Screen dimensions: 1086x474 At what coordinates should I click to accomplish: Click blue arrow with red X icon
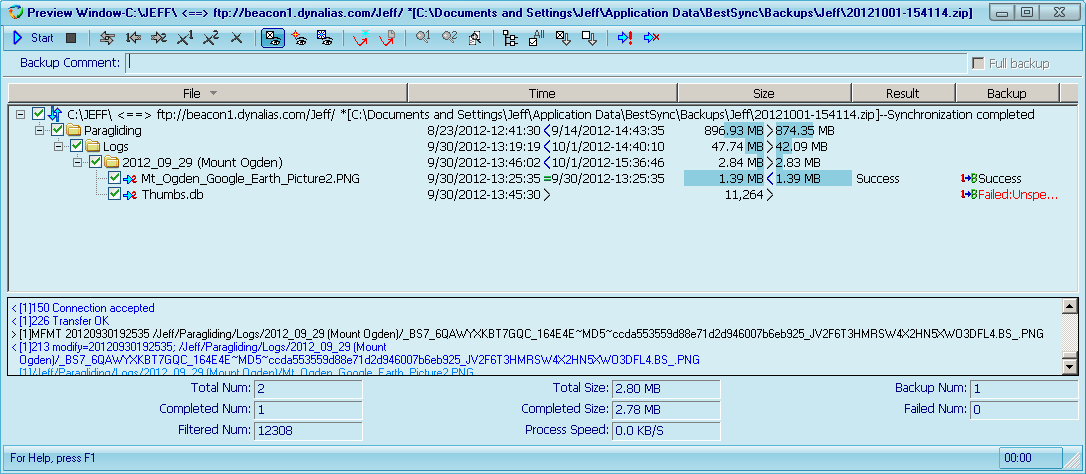click(x=650, y=38)
